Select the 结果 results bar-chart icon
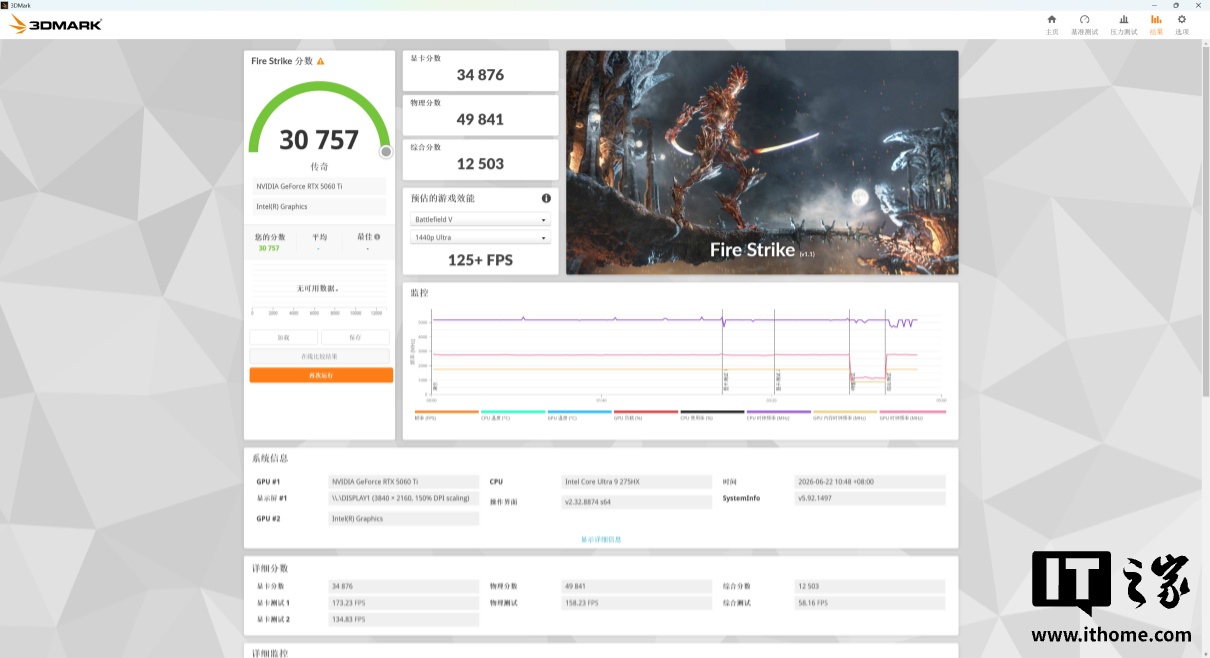 (x=1156, y=19)
